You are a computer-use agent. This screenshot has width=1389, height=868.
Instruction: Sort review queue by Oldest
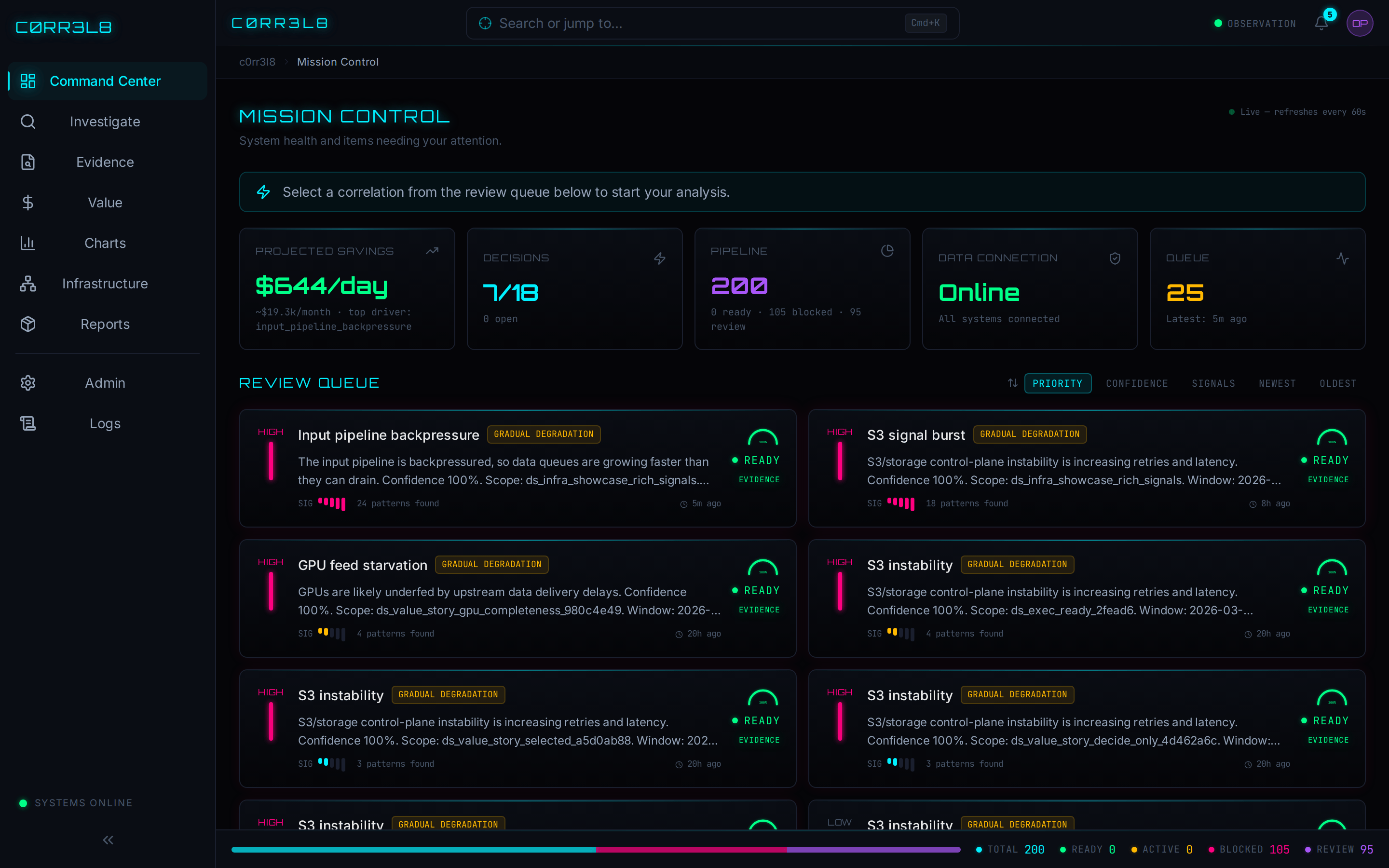click(1338, 383)
